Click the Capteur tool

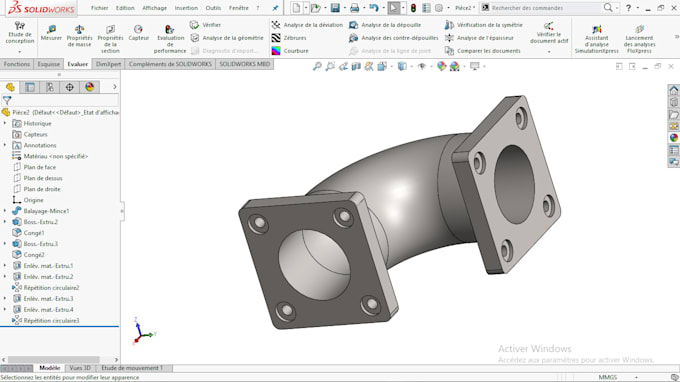coord(138,33)
